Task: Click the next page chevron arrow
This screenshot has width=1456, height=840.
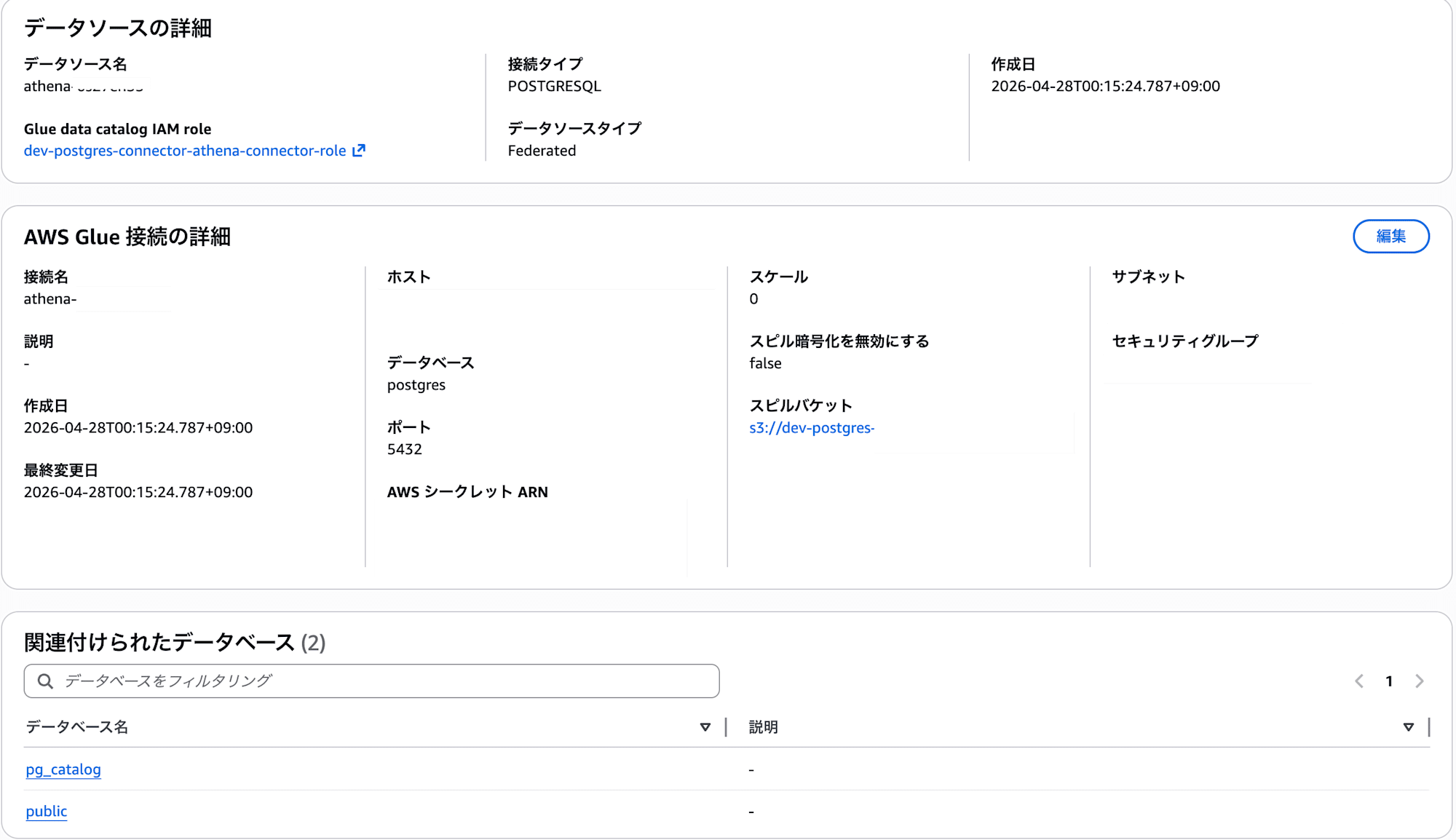Action: [x=1419, y=681]
